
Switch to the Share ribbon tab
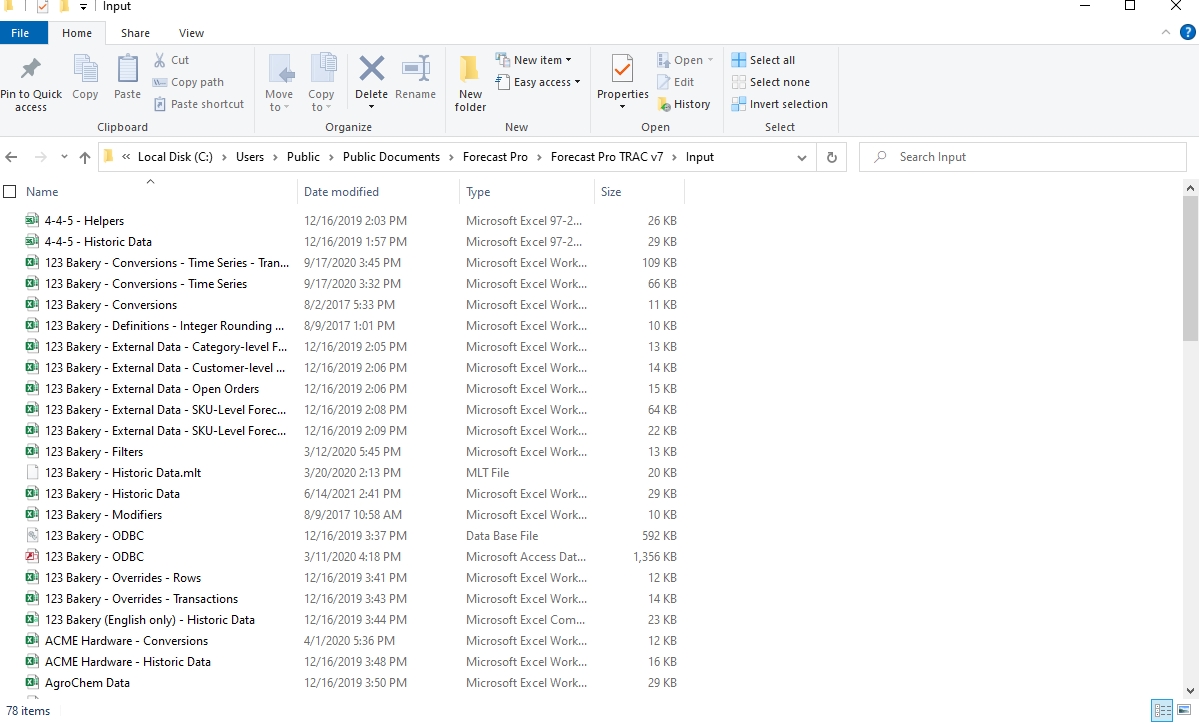135,33
